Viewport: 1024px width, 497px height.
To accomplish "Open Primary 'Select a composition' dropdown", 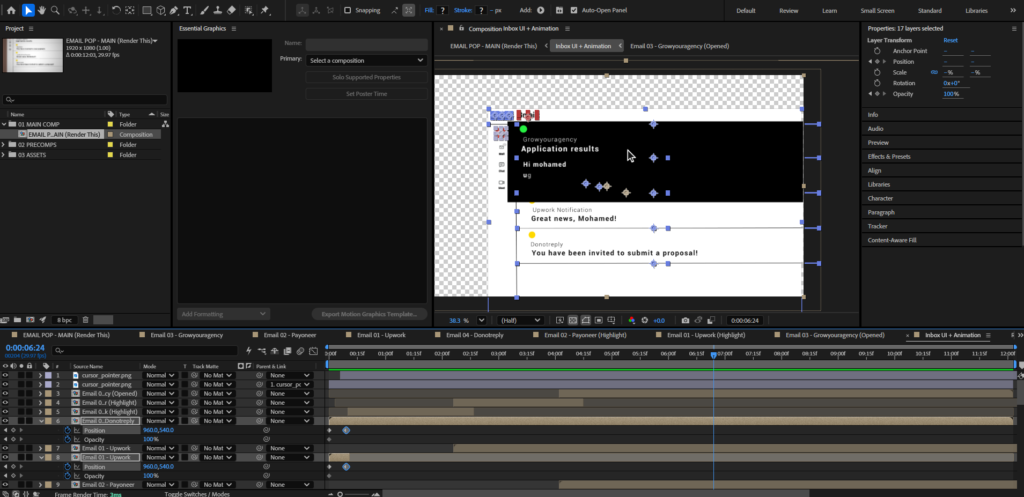I will click(366, 60).
